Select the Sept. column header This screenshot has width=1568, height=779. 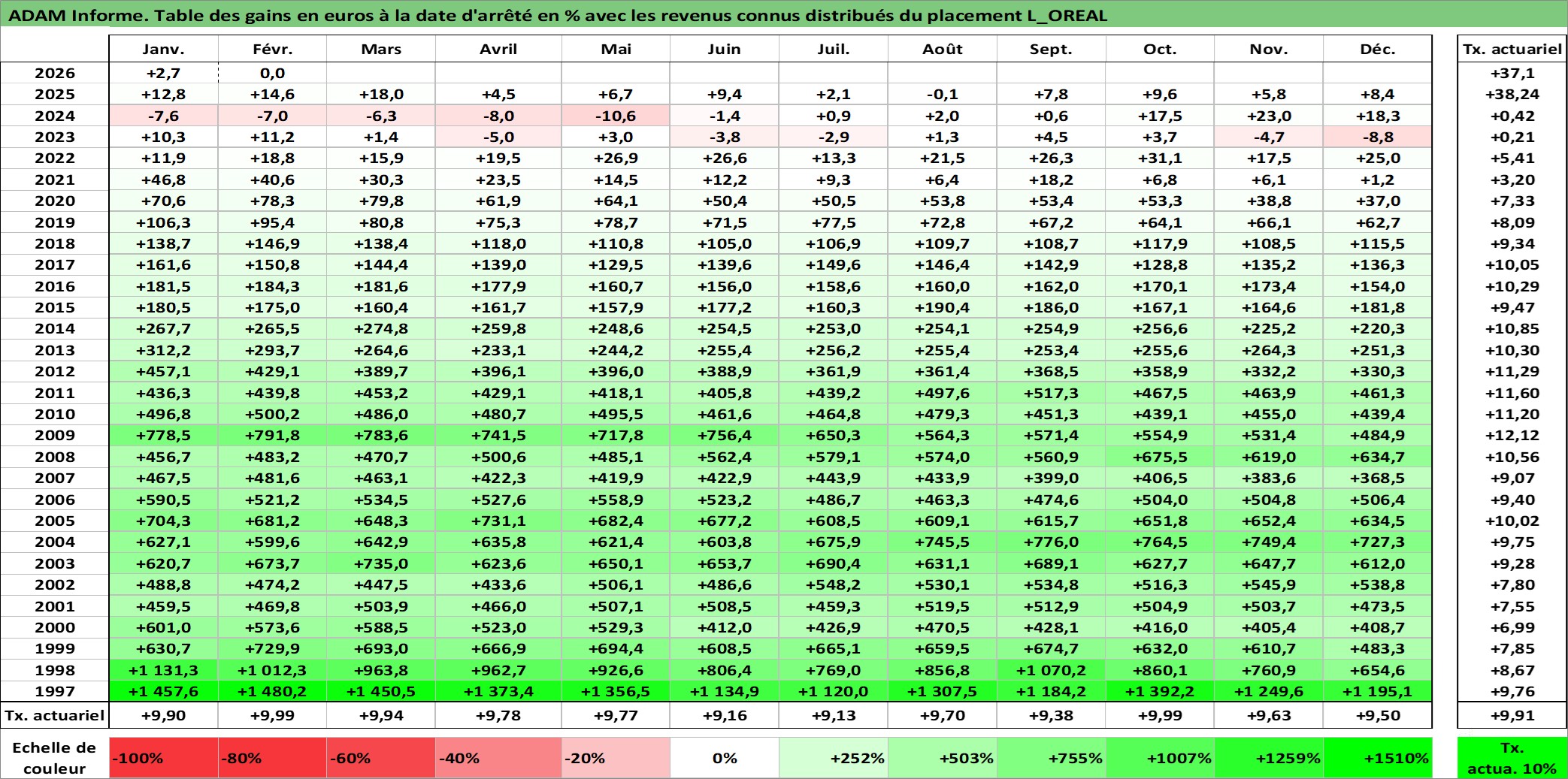click(1051, 49)
